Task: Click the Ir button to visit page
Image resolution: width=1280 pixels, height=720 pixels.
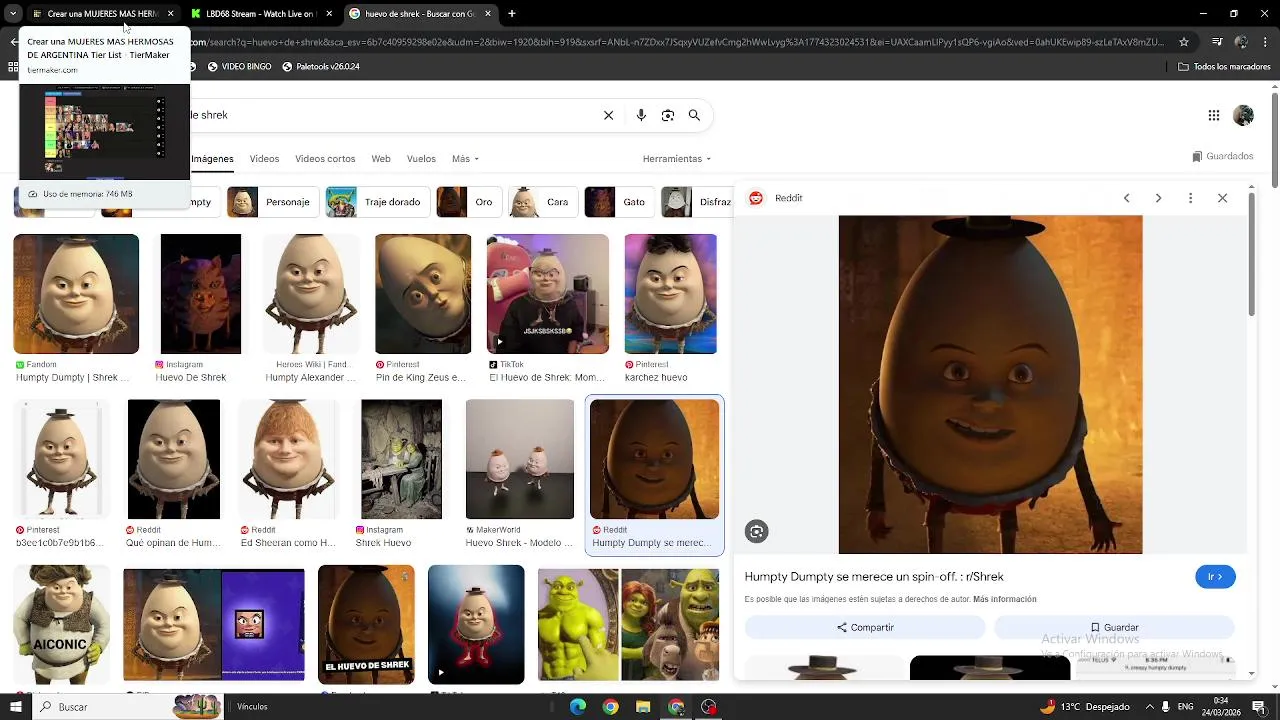Action: (1215, 577)
